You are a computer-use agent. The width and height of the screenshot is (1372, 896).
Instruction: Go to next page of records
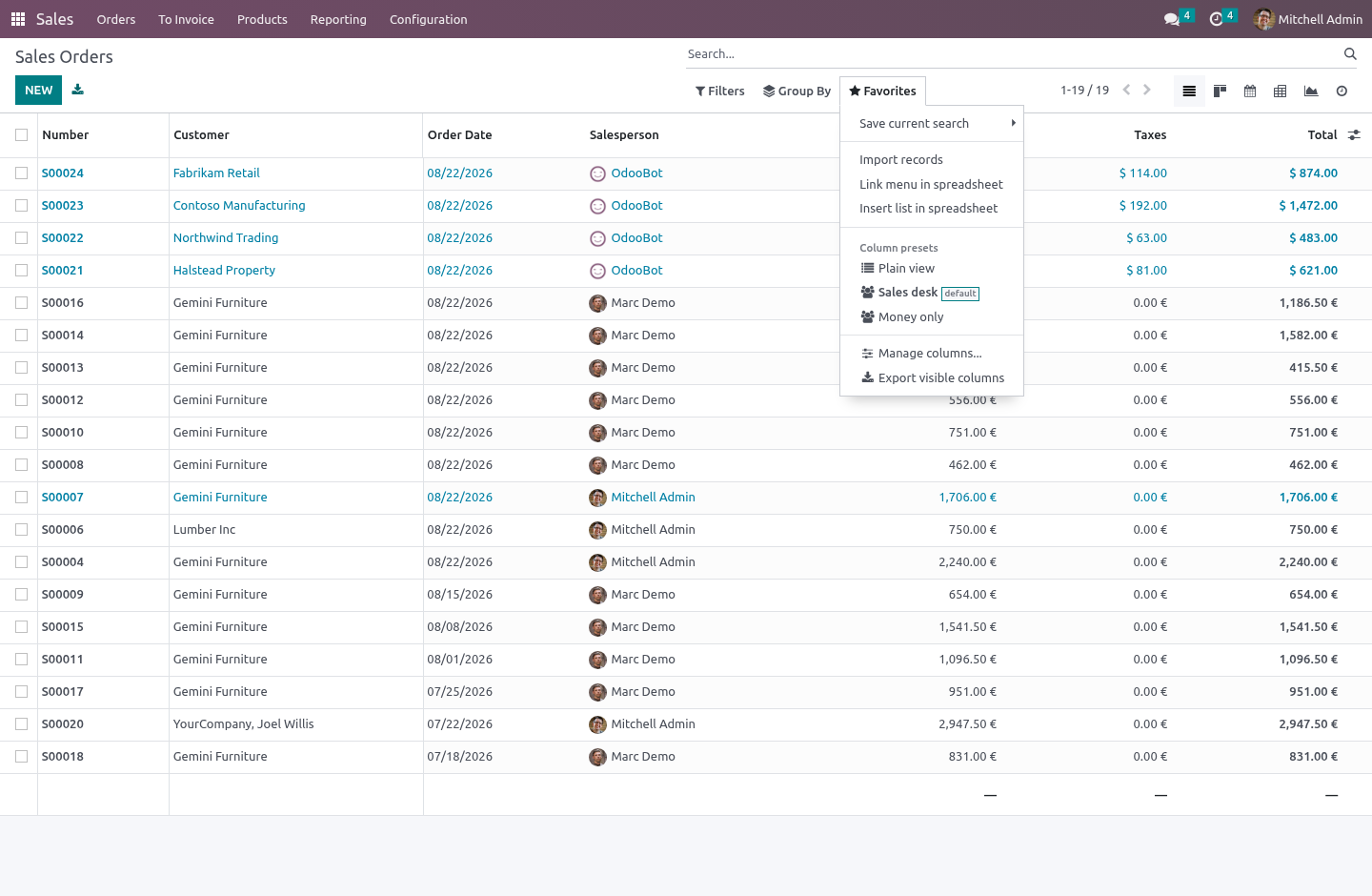(1147, 90)
